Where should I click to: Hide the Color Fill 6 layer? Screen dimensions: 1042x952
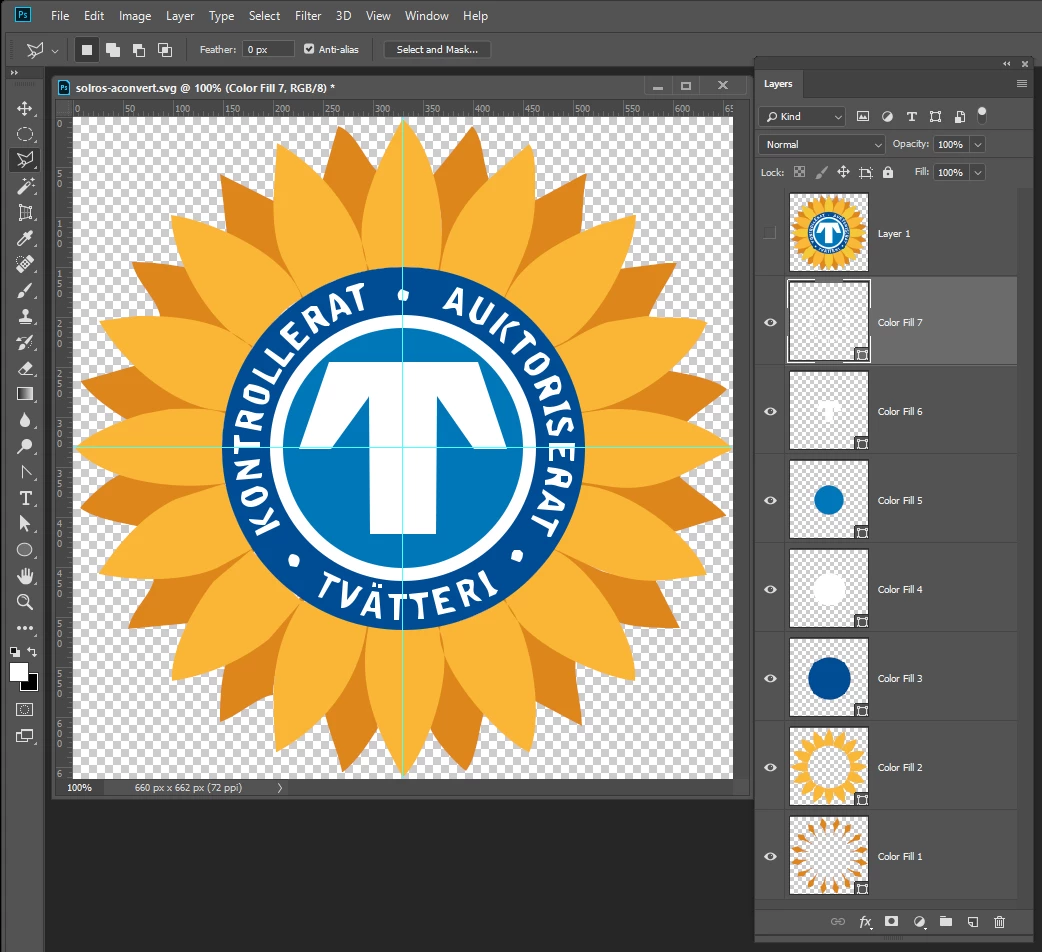coord(770,411)
